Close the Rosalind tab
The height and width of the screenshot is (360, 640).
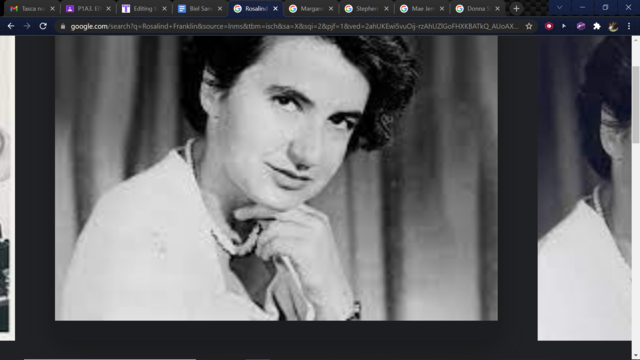(276, 9)
